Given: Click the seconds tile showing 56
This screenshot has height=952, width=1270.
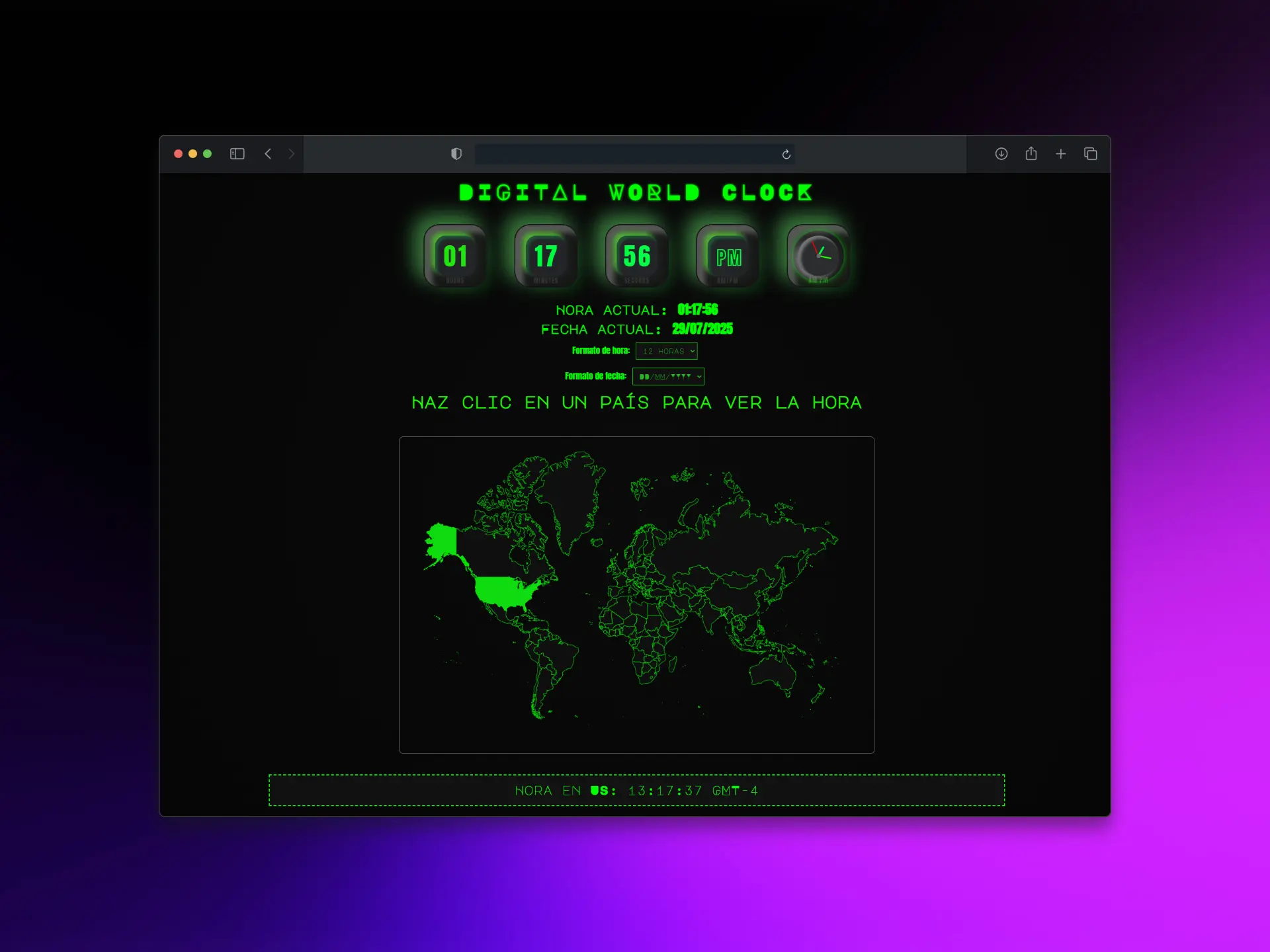Looking at the screenshot, I should (637, 256).
